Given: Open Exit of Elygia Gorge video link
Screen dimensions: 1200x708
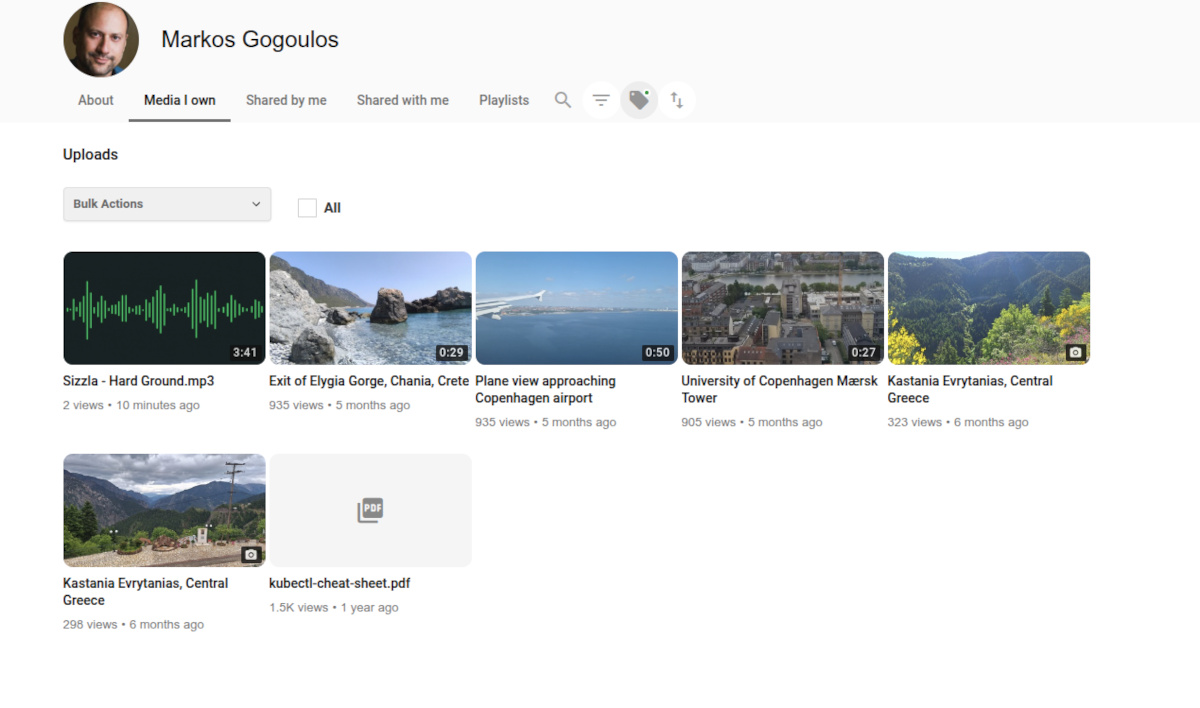Looking at the screenshot, I should pos(369,381).
